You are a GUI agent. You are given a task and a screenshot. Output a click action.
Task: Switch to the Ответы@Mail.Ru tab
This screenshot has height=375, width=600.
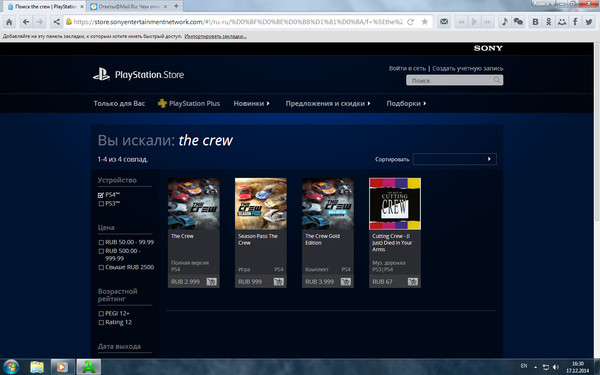pyautogui.click(x=128, y=6)
